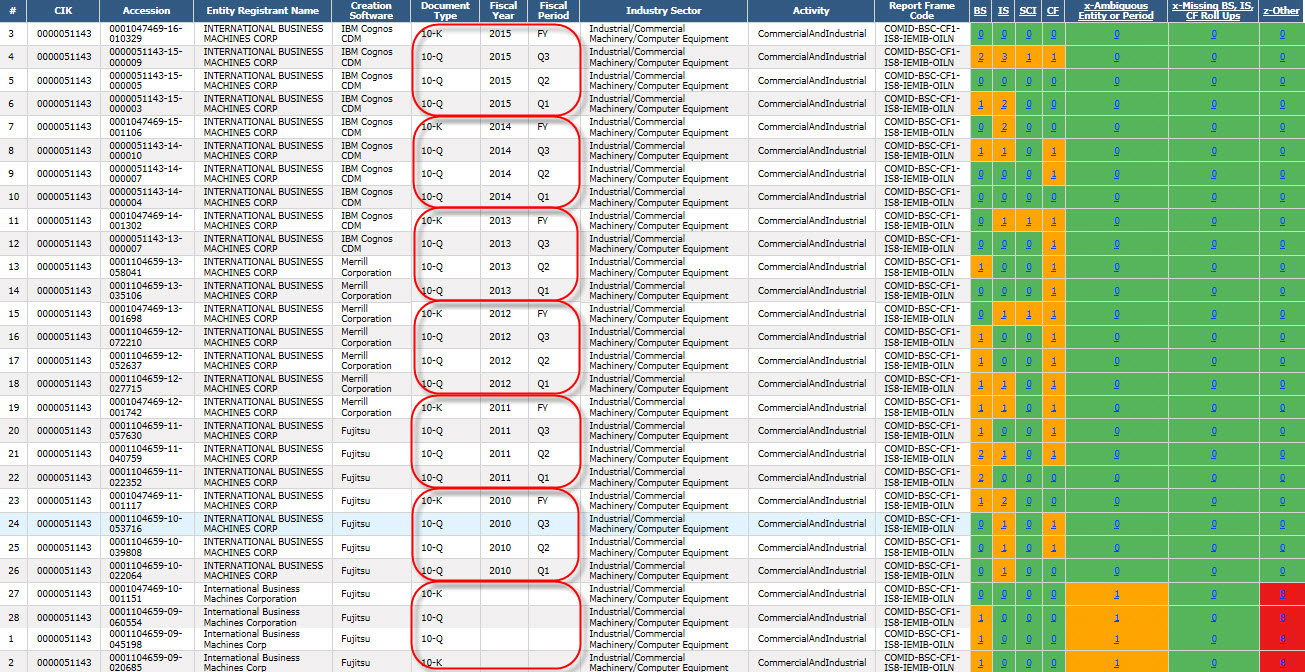1305x672 pixels.
Task: Select the Fiscal Year column header
Action: (x=504, y=11)
